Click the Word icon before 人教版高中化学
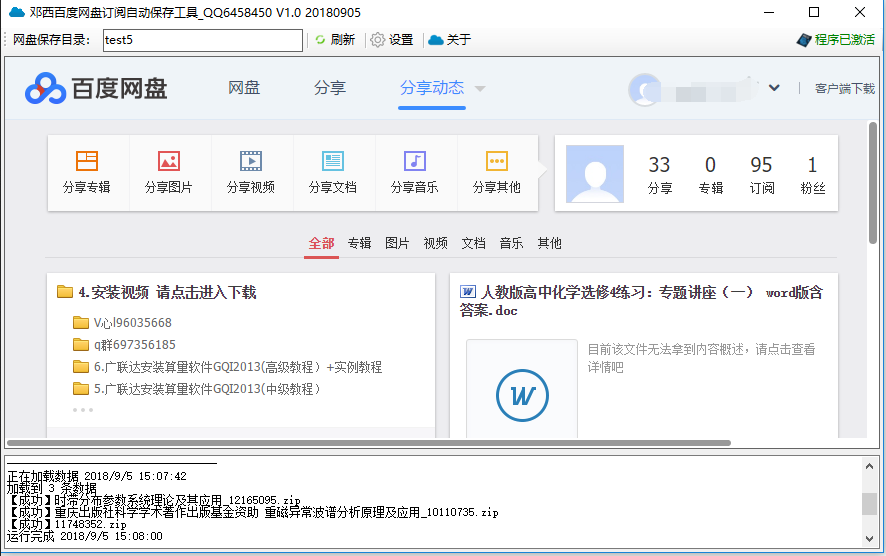Viewport: 886px width, 556px height. [x=467, y=292]
